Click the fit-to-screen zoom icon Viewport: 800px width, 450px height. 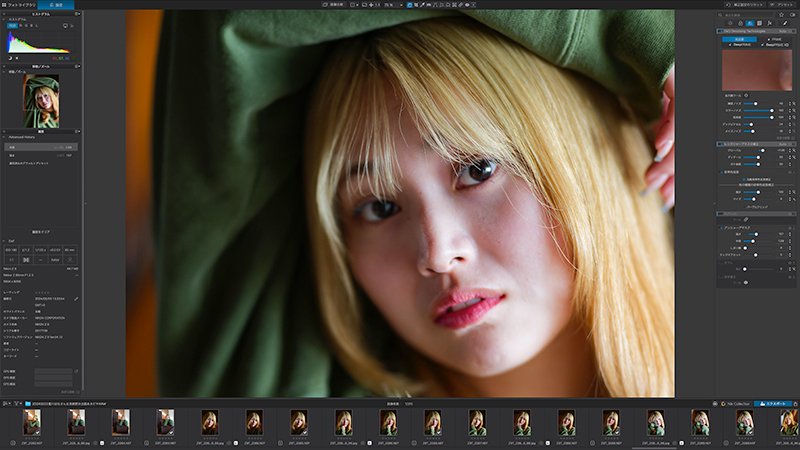click(364, 5)
